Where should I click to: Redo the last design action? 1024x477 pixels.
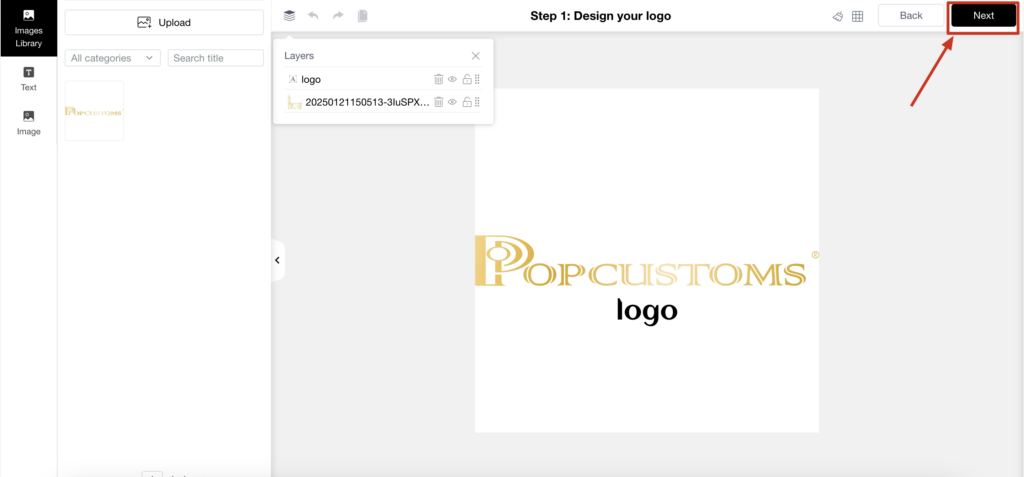[338, 16]
